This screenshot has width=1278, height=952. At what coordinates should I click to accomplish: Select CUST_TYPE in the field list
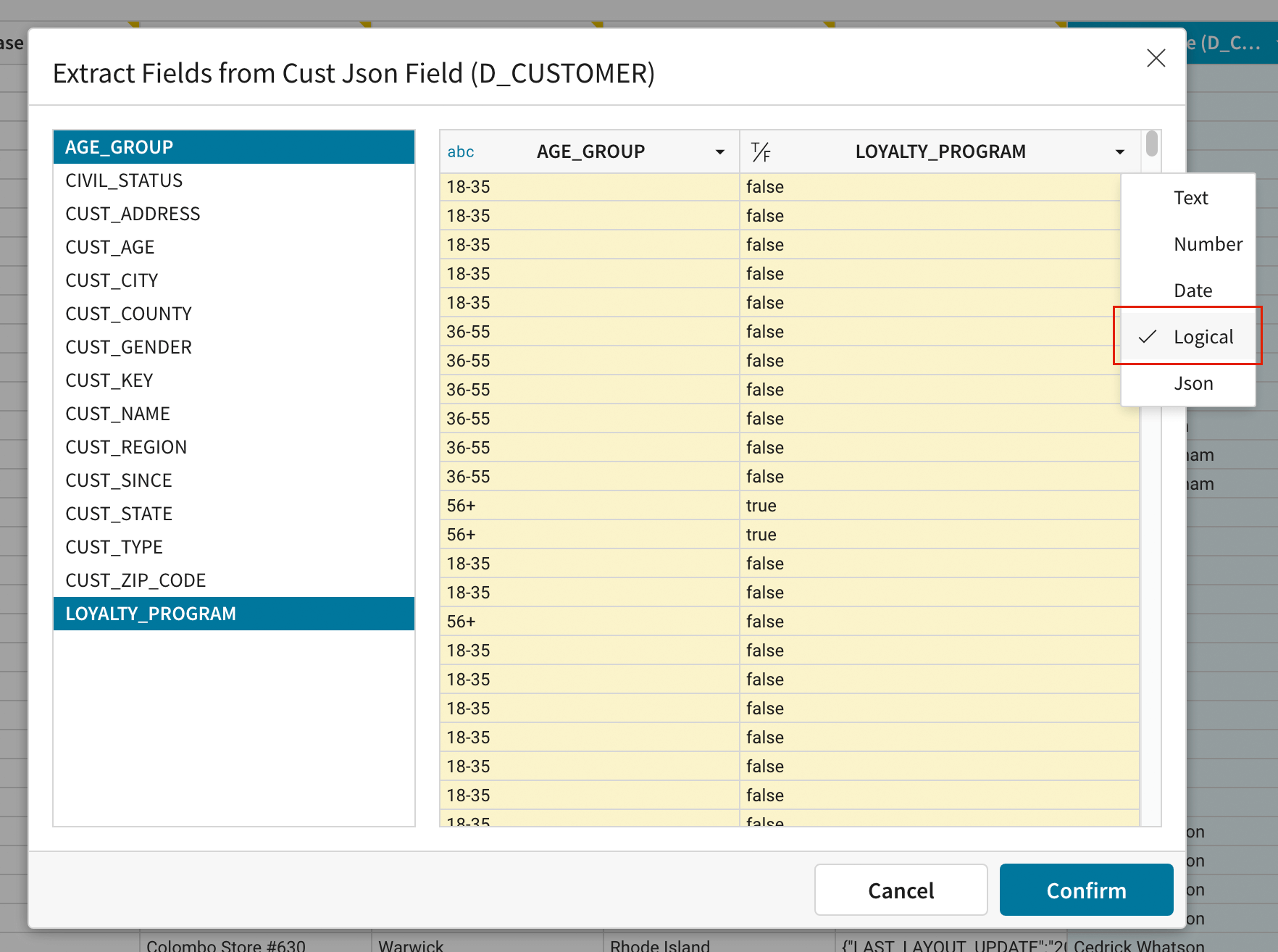[234, 547]
